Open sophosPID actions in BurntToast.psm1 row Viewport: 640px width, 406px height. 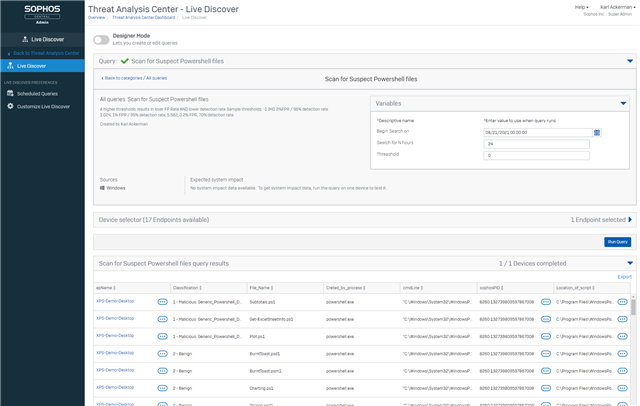(x=546, y=371)
